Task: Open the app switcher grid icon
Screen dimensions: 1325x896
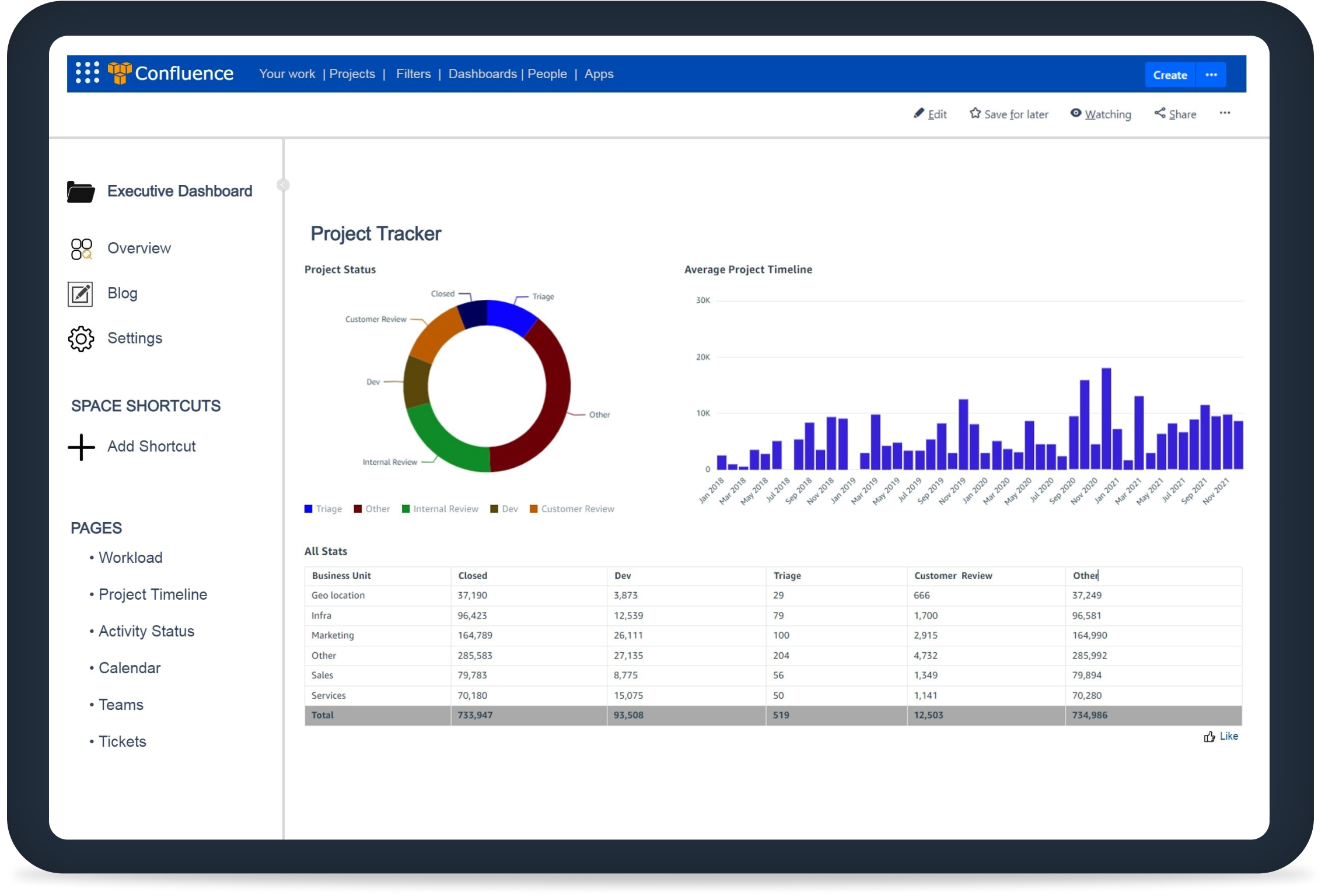Action: 88,73
